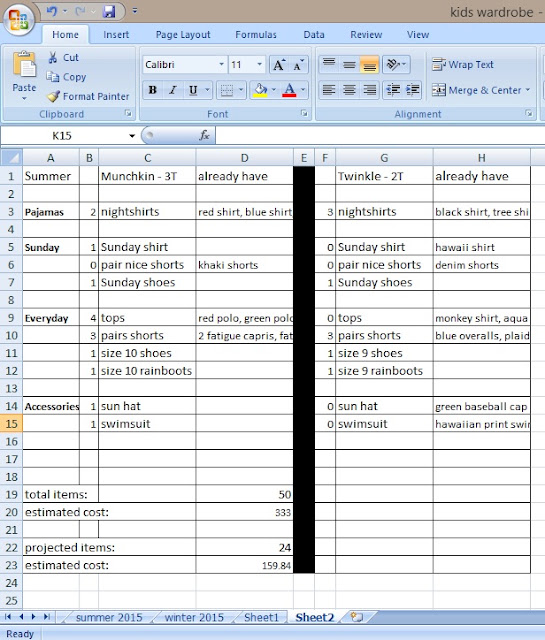Open the Formulas tab
Screen dimensions: 545x640
tap(256, 35)
